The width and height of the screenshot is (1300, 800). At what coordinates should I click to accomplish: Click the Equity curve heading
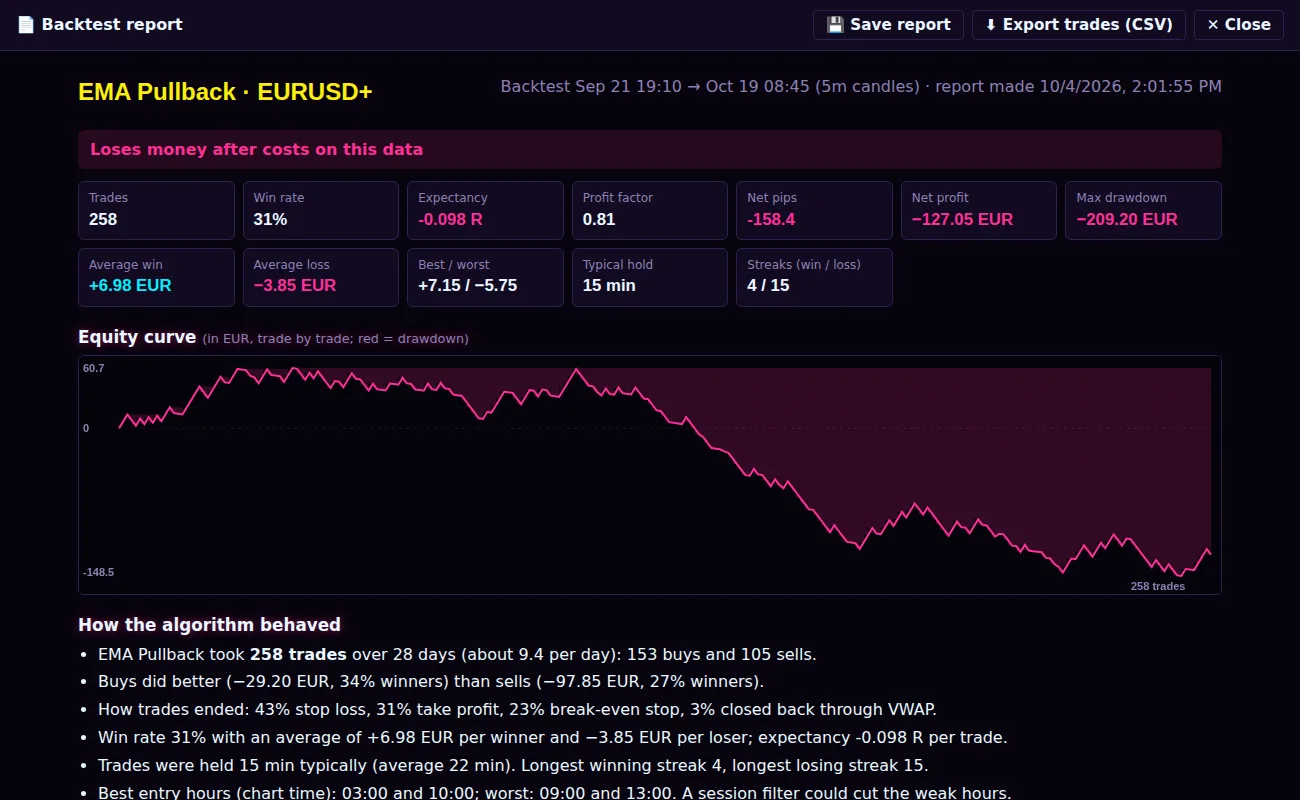tap(137, 337)
